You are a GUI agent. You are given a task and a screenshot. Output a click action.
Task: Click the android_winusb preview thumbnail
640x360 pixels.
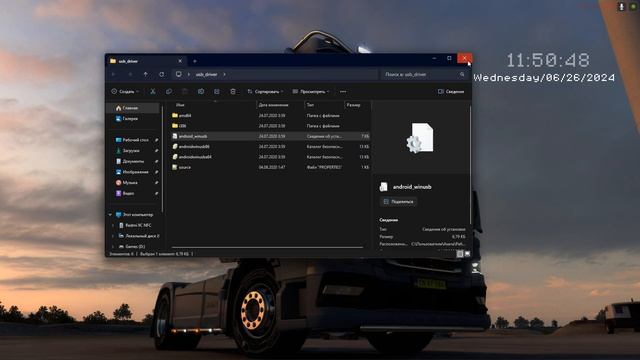tap(420, 138)
